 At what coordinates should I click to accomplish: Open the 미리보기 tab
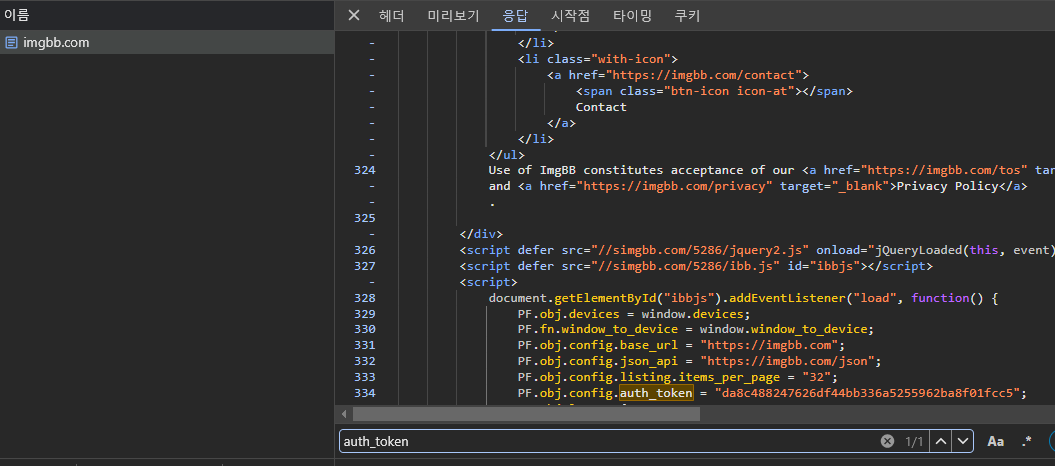(453, 15)
